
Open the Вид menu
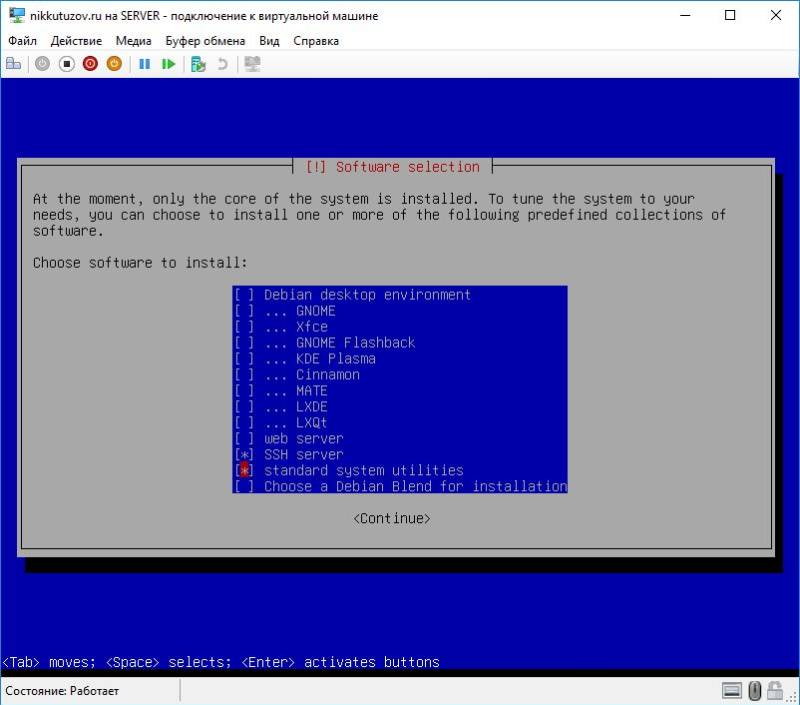(273, 41)
